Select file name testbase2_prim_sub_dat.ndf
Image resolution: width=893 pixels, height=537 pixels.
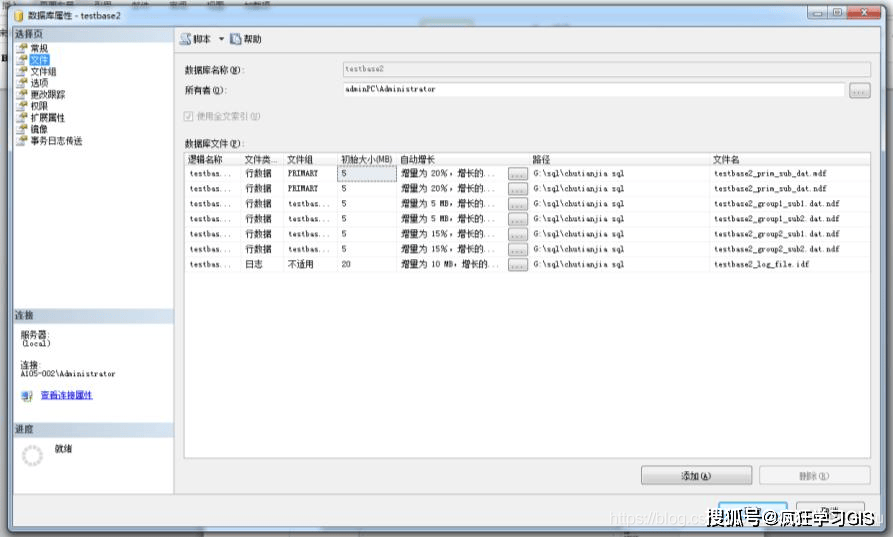[770, 188]
